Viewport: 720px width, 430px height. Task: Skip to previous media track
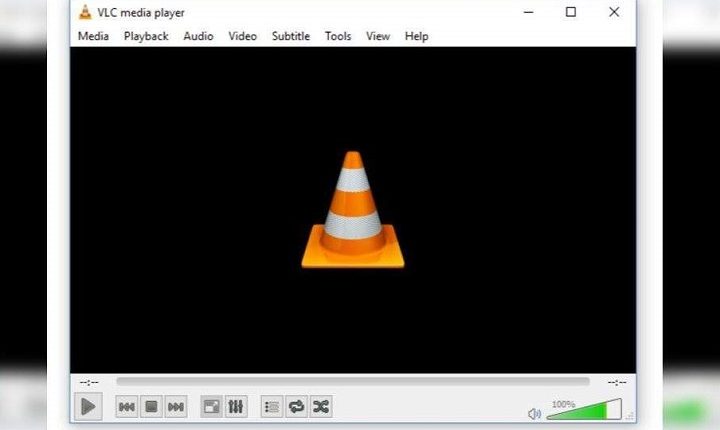(127, 407)
